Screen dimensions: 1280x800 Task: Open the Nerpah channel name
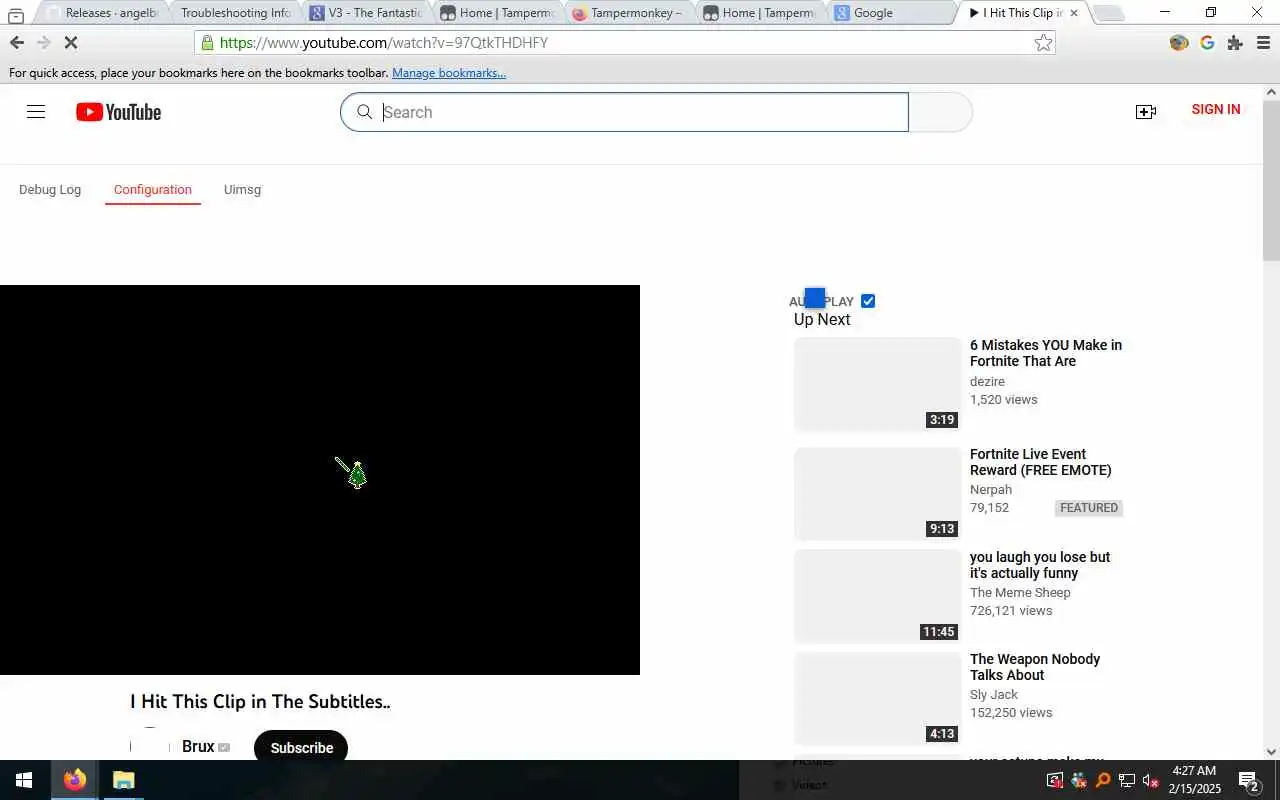click(x=991, y=490)
